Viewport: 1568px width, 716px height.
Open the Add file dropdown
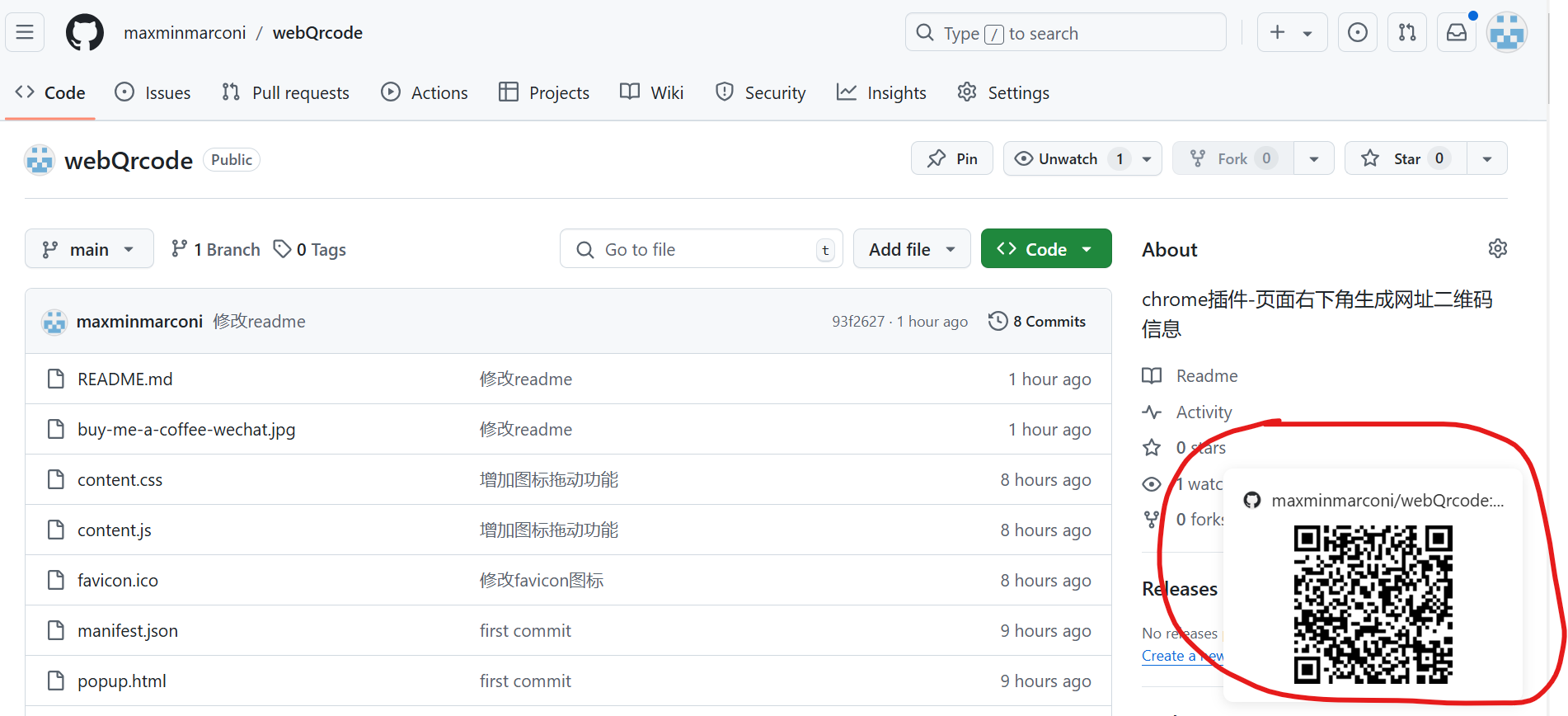click(912, 248)
